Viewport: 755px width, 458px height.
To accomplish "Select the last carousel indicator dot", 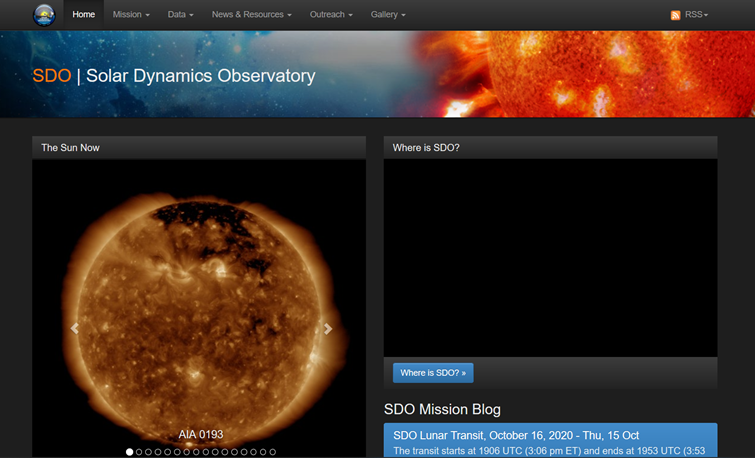I will (x=273, y=452).
